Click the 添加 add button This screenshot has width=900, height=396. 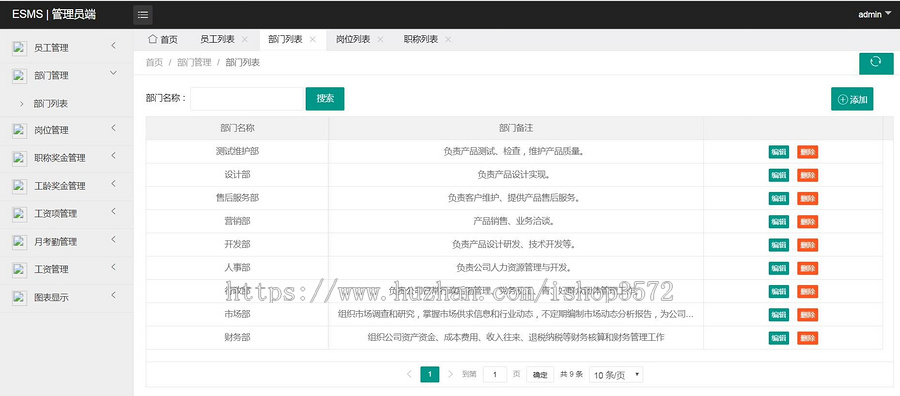852,99
